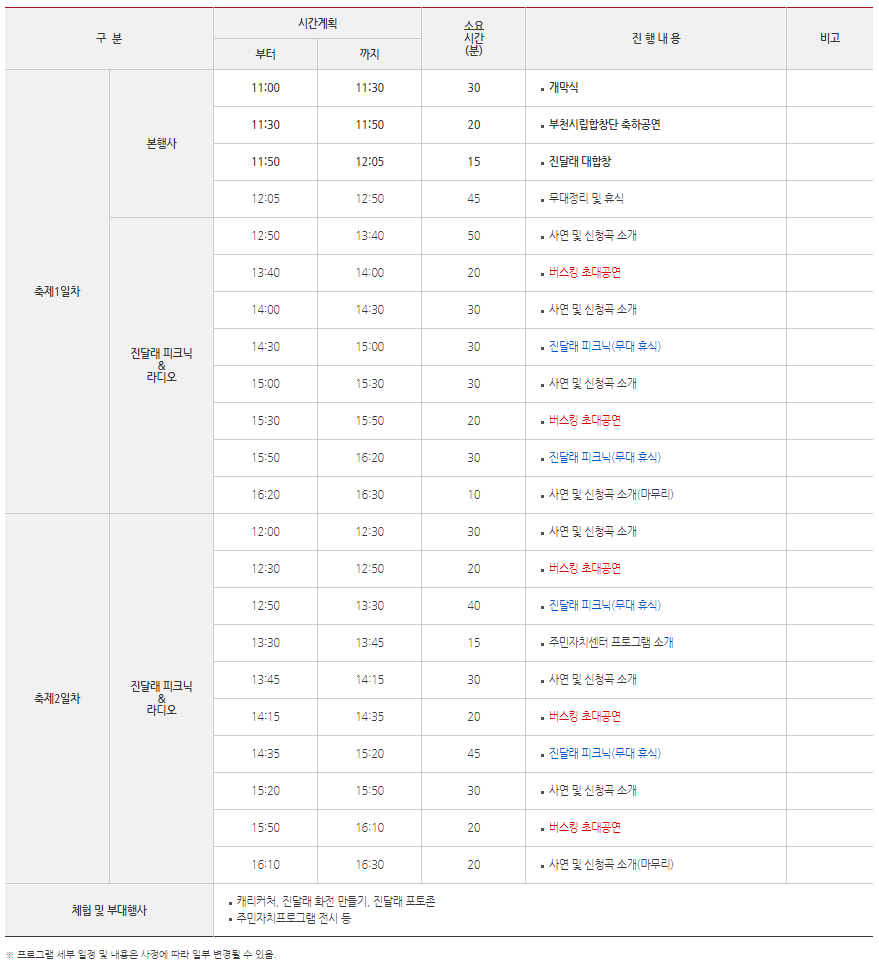Select the 비고 column header
This screenshot has height=967, width=879.
[830, 37]
